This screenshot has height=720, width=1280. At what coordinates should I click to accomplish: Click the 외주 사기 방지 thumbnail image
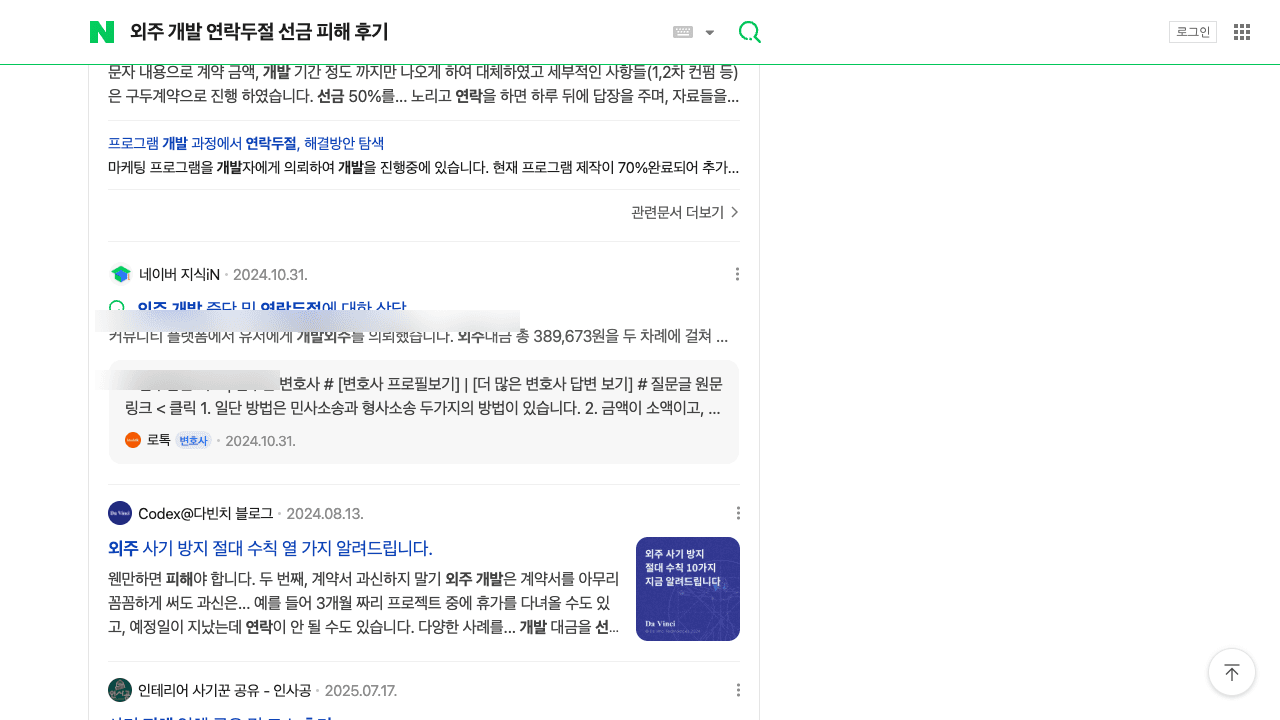pyautogui.click(x=687, y=588)
